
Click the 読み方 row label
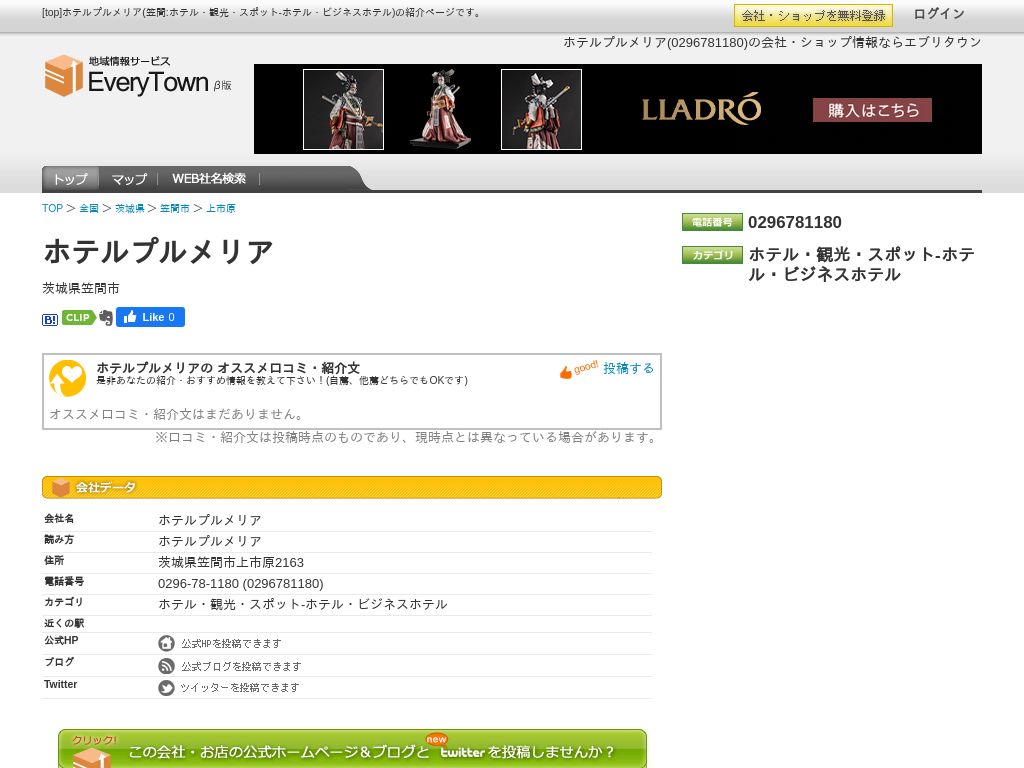[59, 539]
